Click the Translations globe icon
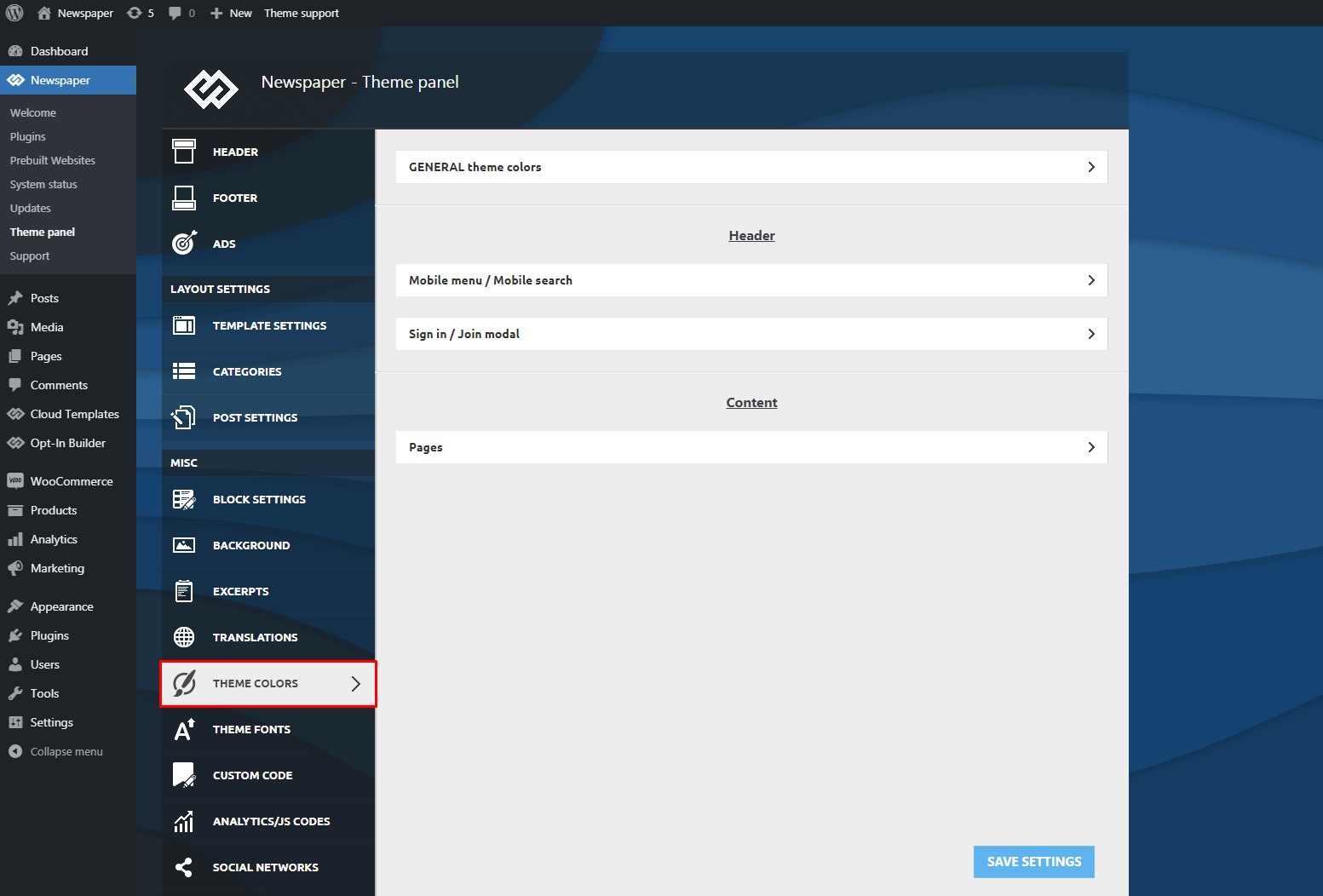Viewport: 1323px width, 896px height. pyautogui.click(x=184, y=637)
